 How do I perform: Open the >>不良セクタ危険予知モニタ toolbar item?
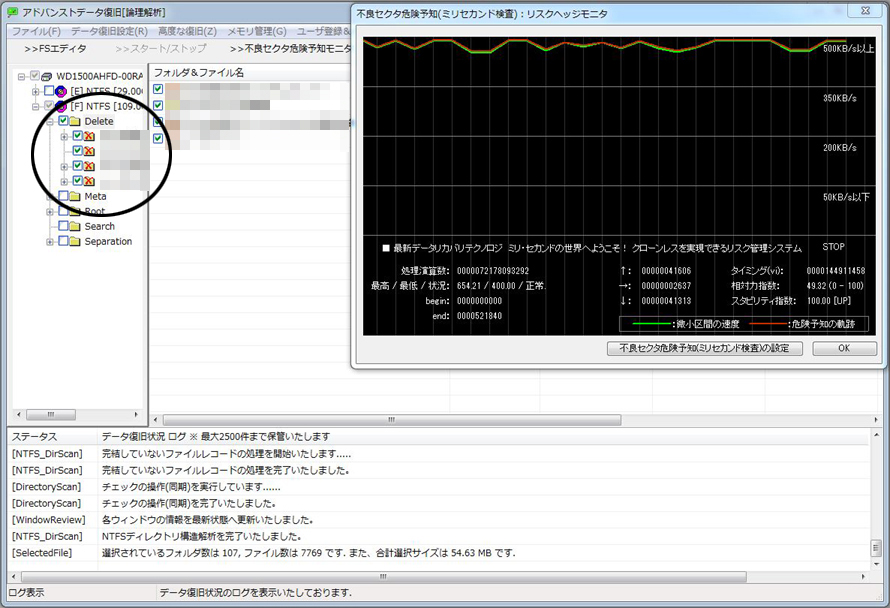tap(290, 49)
